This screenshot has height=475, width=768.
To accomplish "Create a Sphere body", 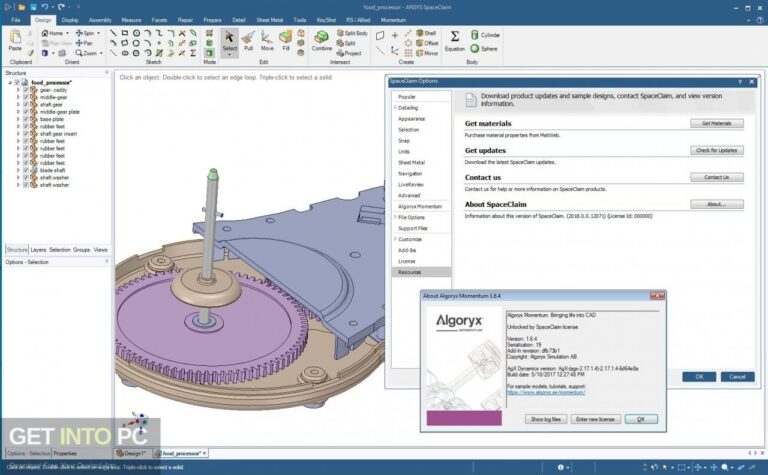I will click(x=484, y=48).
